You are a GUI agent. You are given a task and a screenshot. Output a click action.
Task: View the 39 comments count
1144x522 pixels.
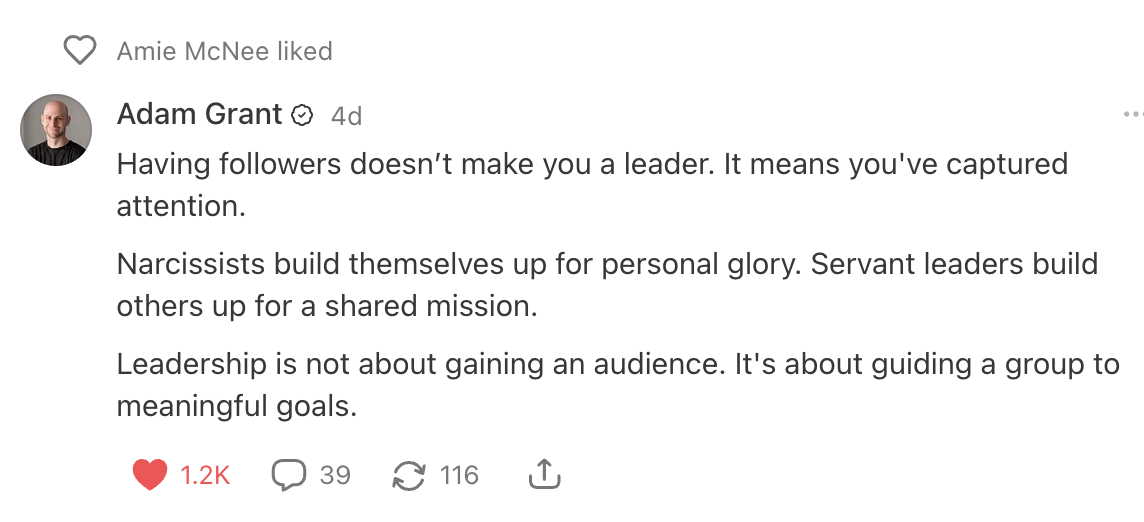point(335,475)
